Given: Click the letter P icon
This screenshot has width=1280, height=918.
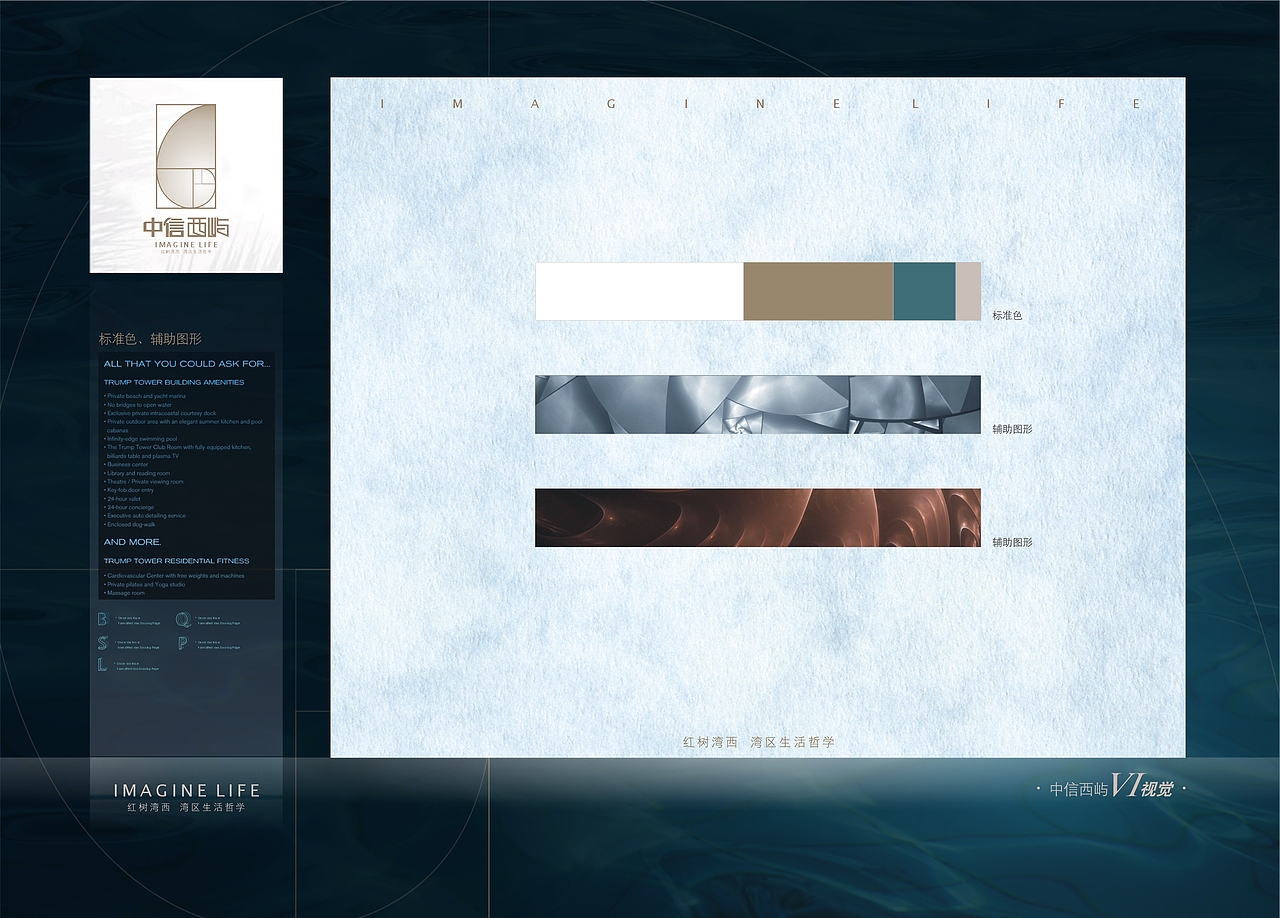Looking at the screenshot, I should (183, 644).
